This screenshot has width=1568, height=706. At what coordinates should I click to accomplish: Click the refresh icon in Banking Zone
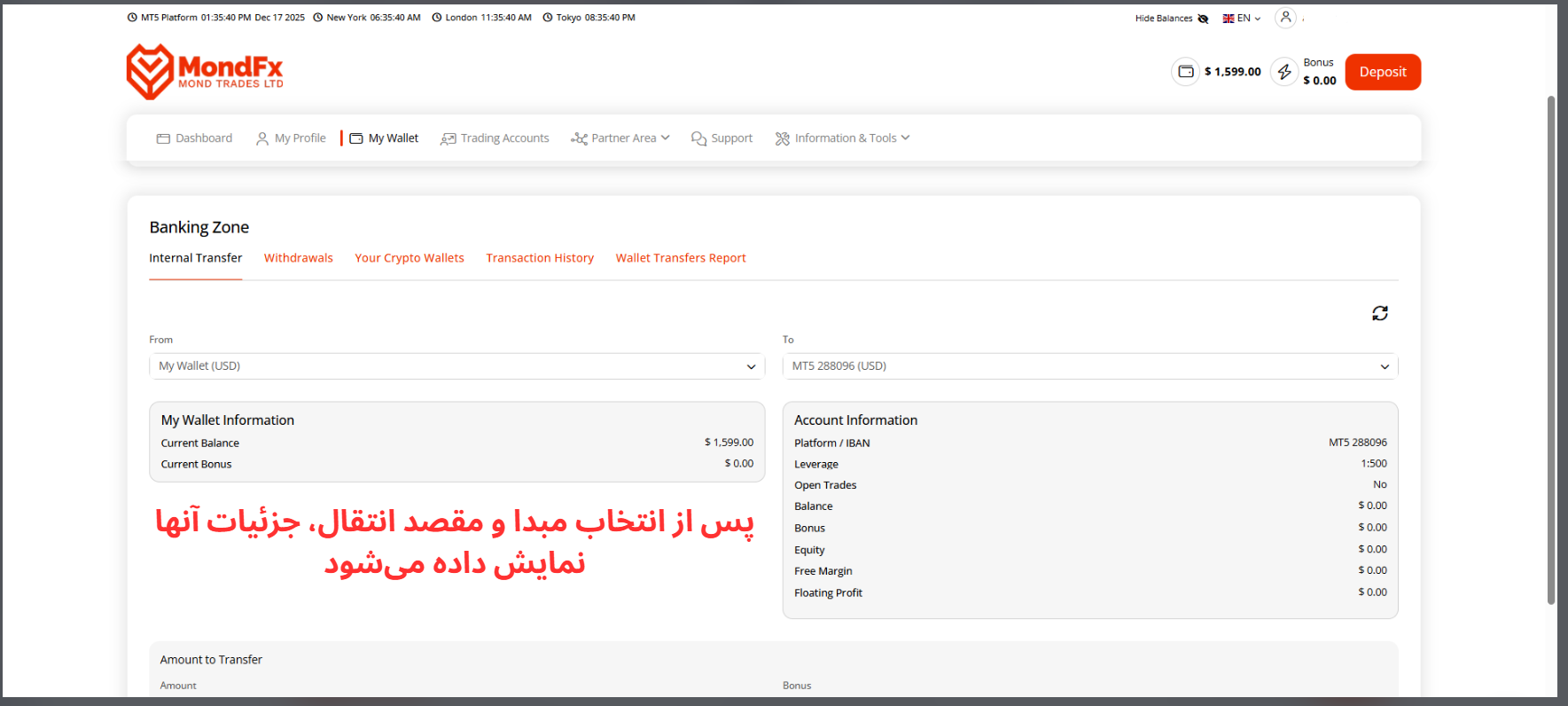click(x=1379, y=313)
